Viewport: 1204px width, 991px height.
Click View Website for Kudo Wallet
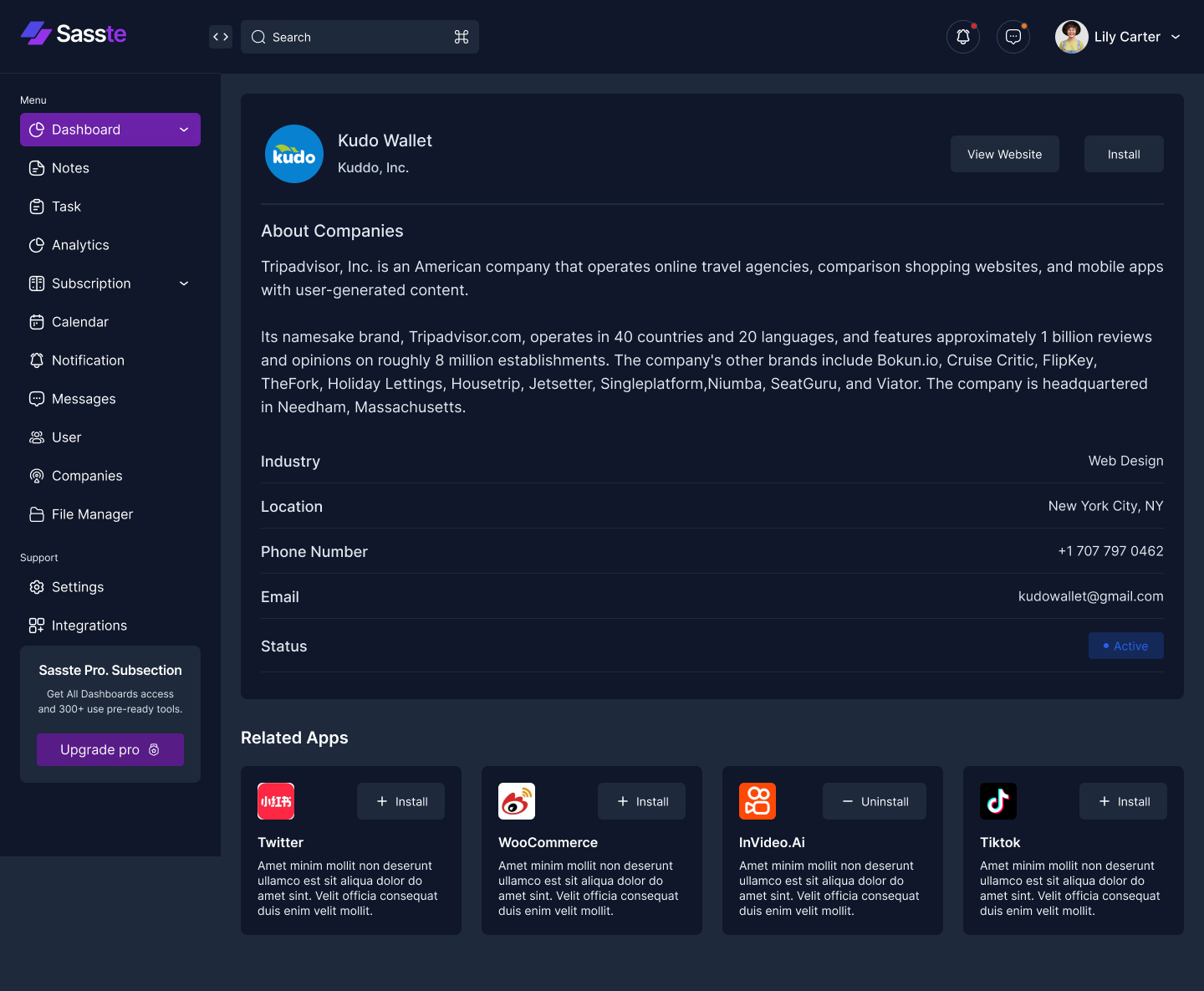coord(1005,154)
